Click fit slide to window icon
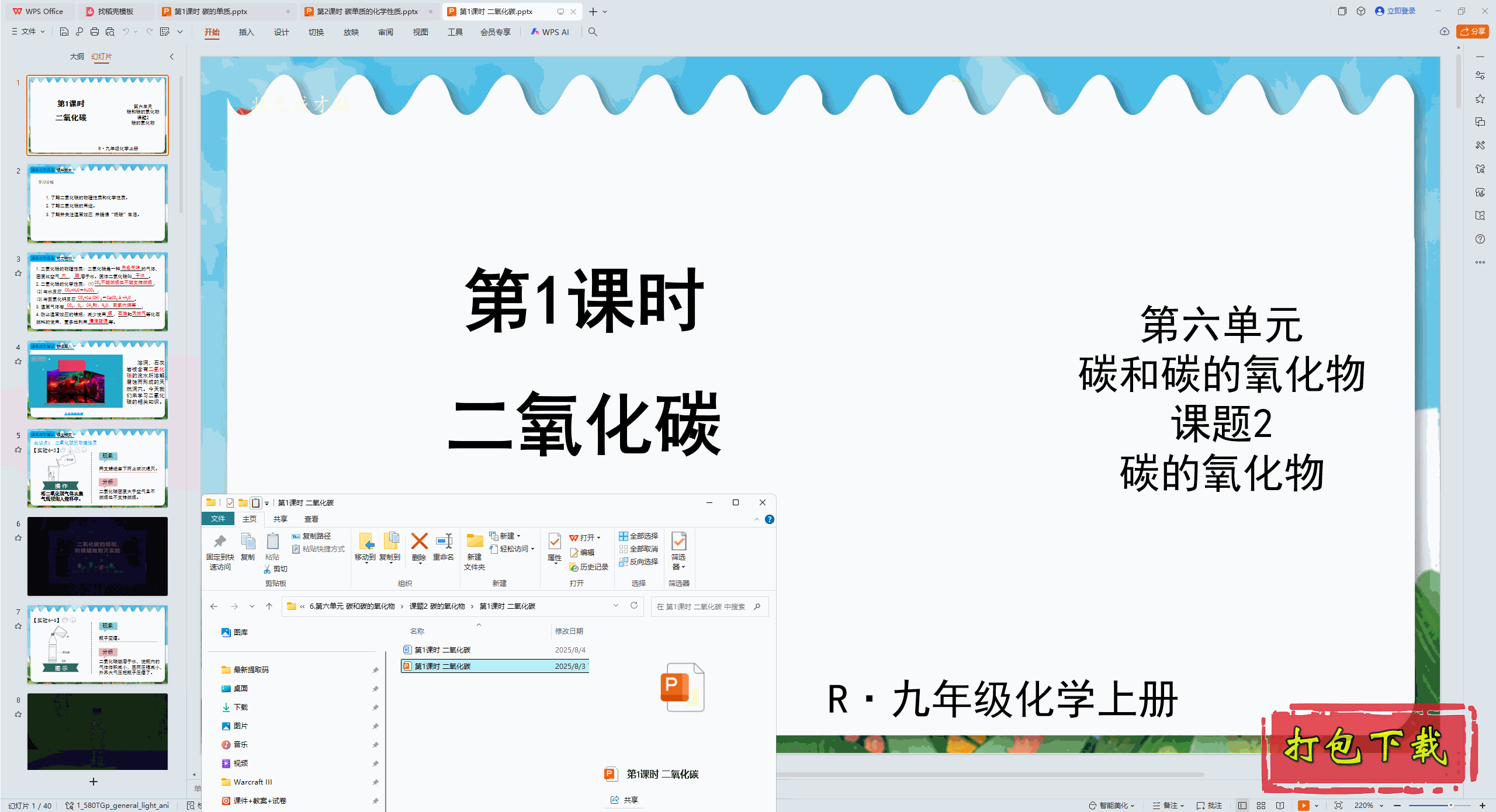1496x812 pixels. (1338, 805)
